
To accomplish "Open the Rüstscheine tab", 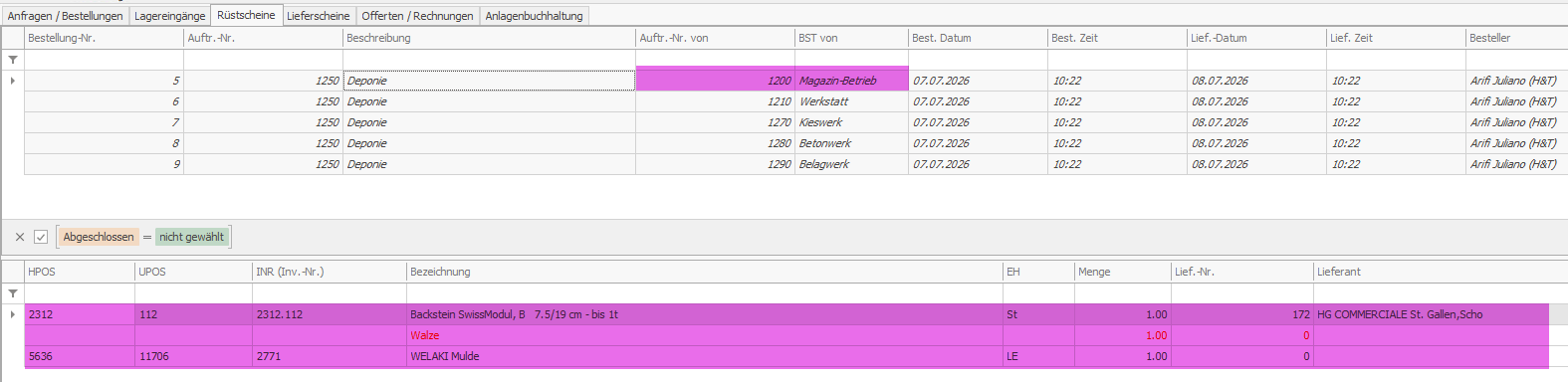I will 246,15.
